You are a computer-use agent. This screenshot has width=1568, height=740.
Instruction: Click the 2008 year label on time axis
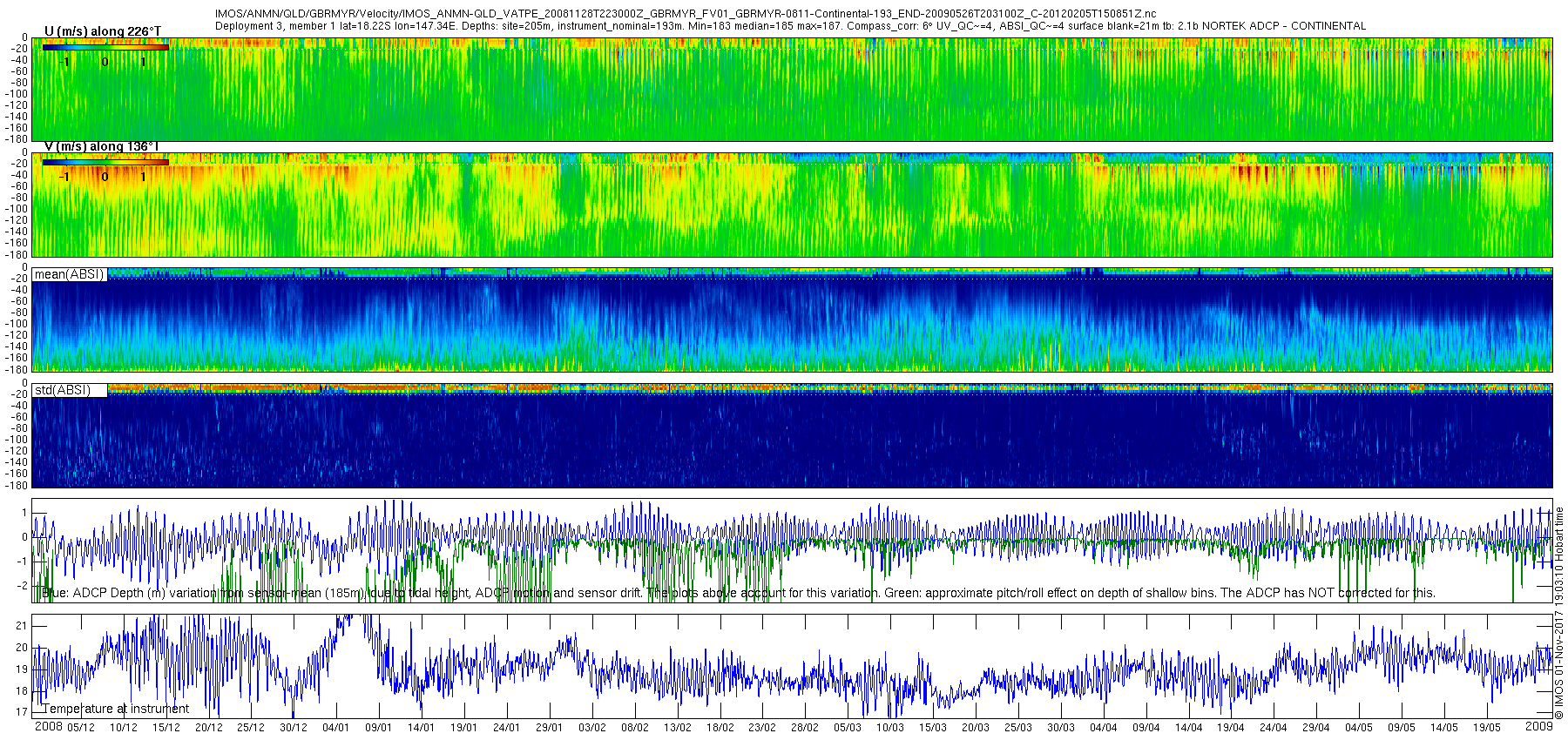(48, 727)
